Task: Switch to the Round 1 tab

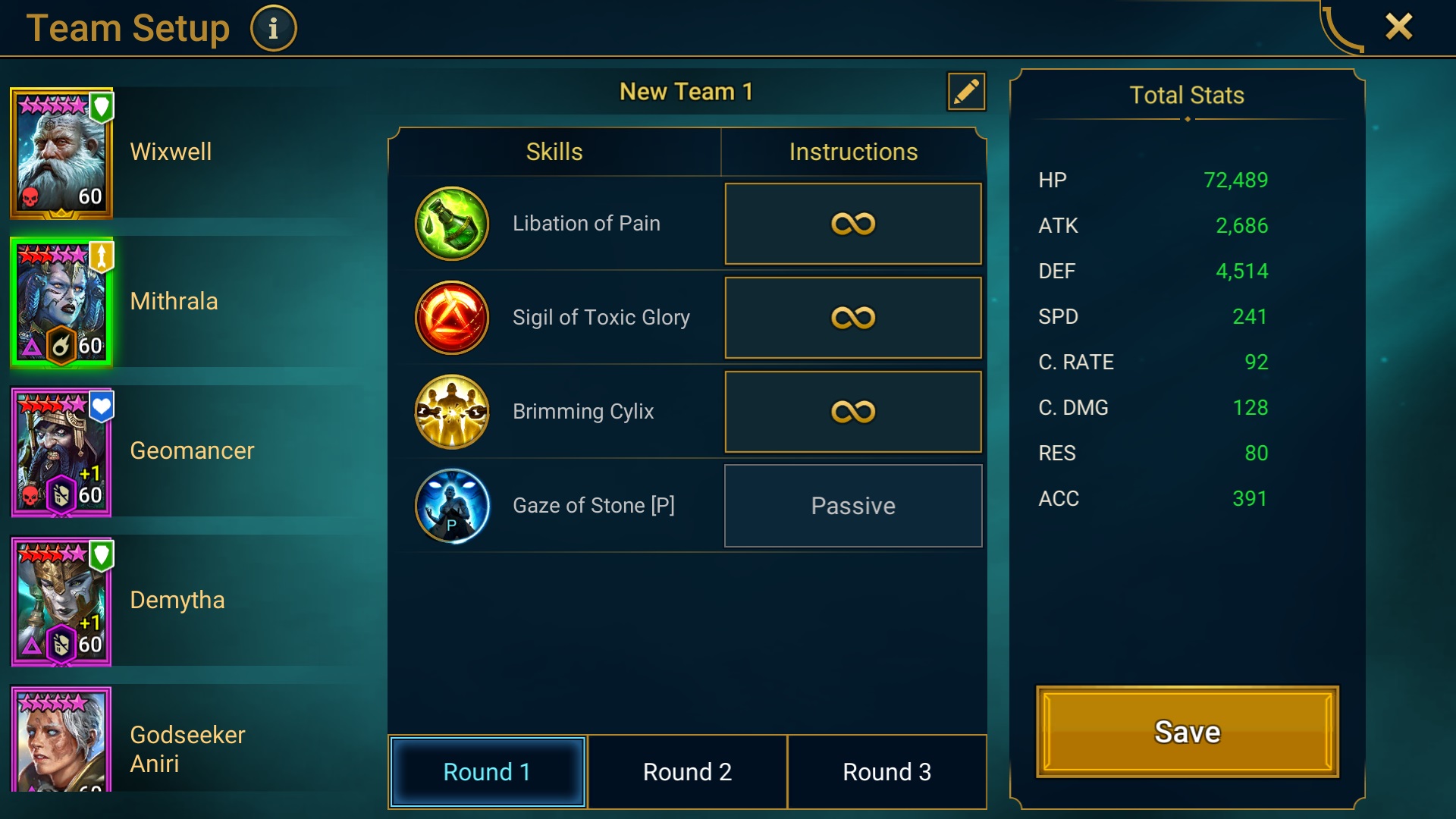Action: click(488, 772)
